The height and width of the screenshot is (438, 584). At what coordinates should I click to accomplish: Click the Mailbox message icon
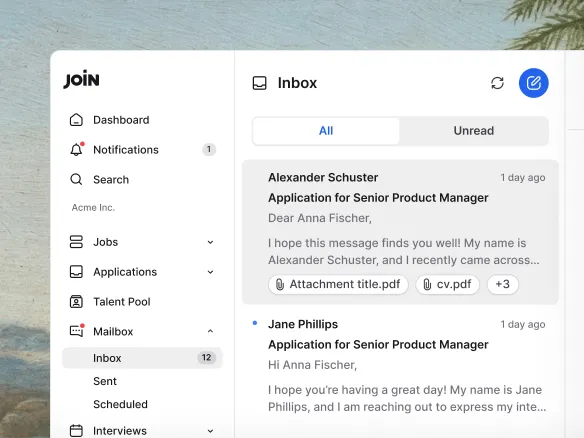coord(77,331)
